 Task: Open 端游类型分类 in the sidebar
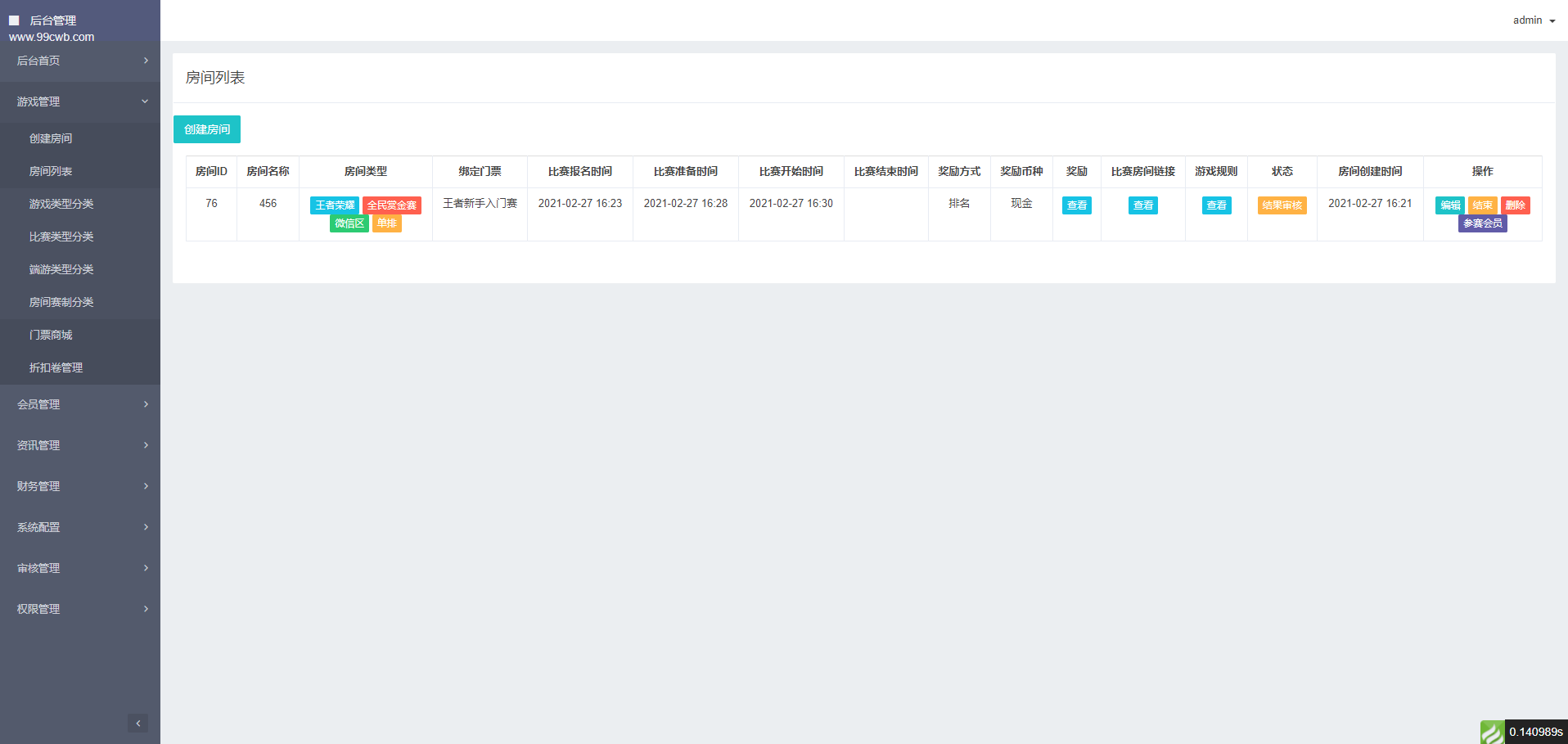[x=80, y=269]
